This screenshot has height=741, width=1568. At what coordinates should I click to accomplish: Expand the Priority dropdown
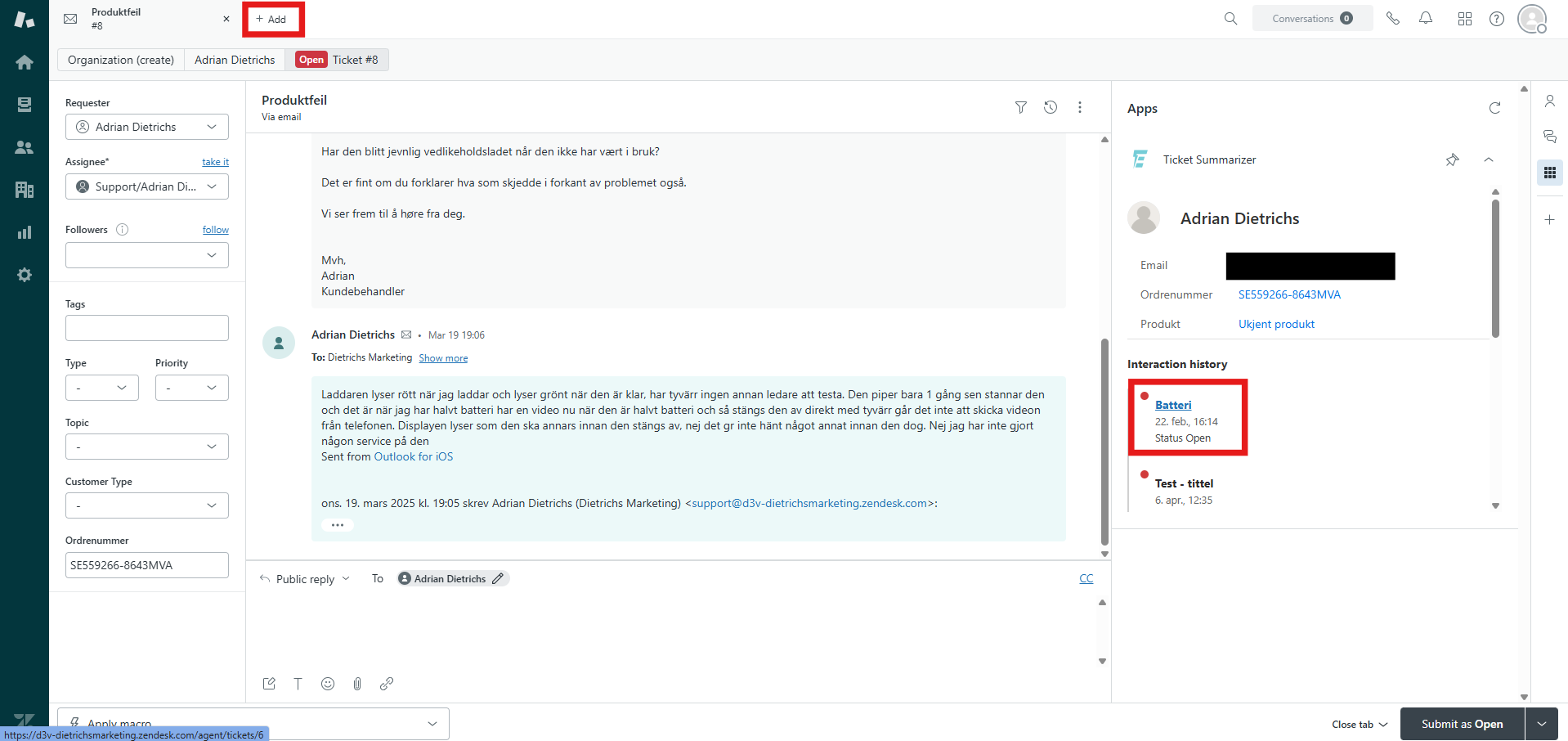191,388
